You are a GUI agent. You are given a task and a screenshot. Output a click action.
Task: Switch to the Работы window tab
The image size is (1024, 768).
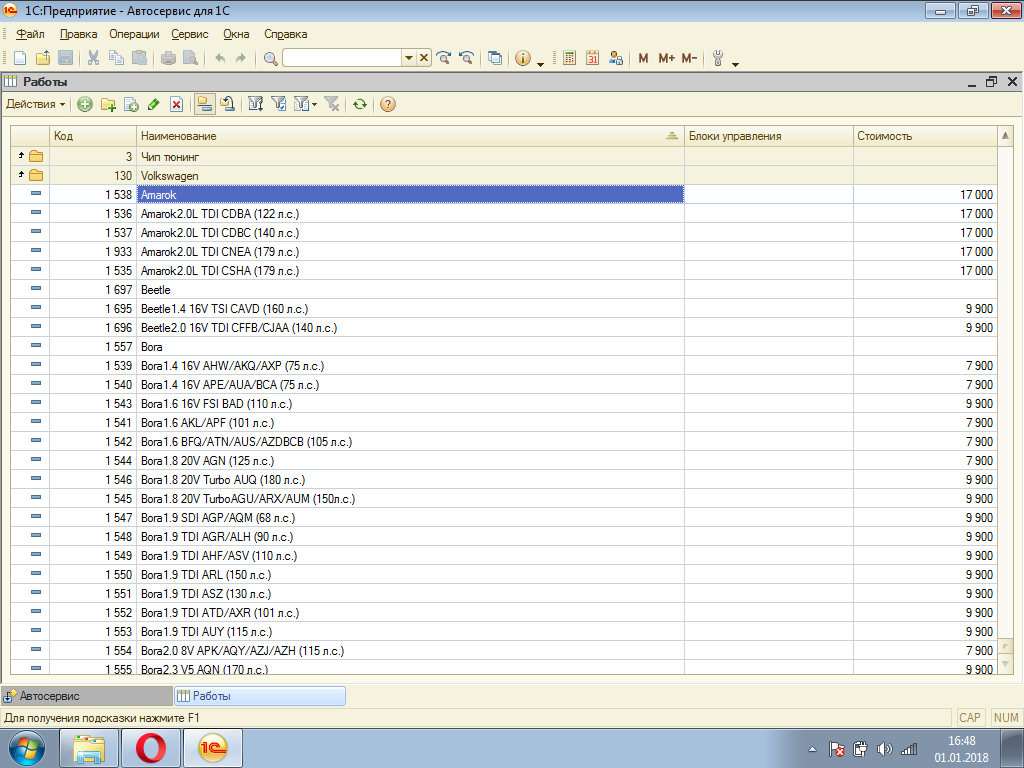click(260, 696)
